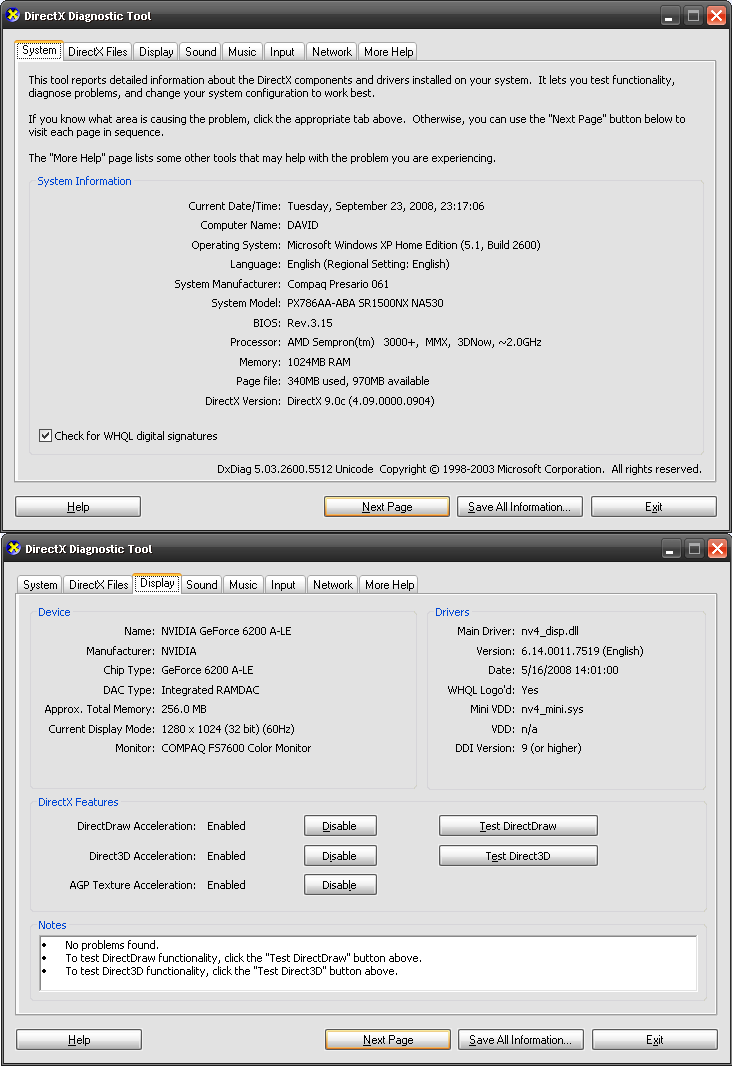Open the Music tab in the top window

coord(242,52)
